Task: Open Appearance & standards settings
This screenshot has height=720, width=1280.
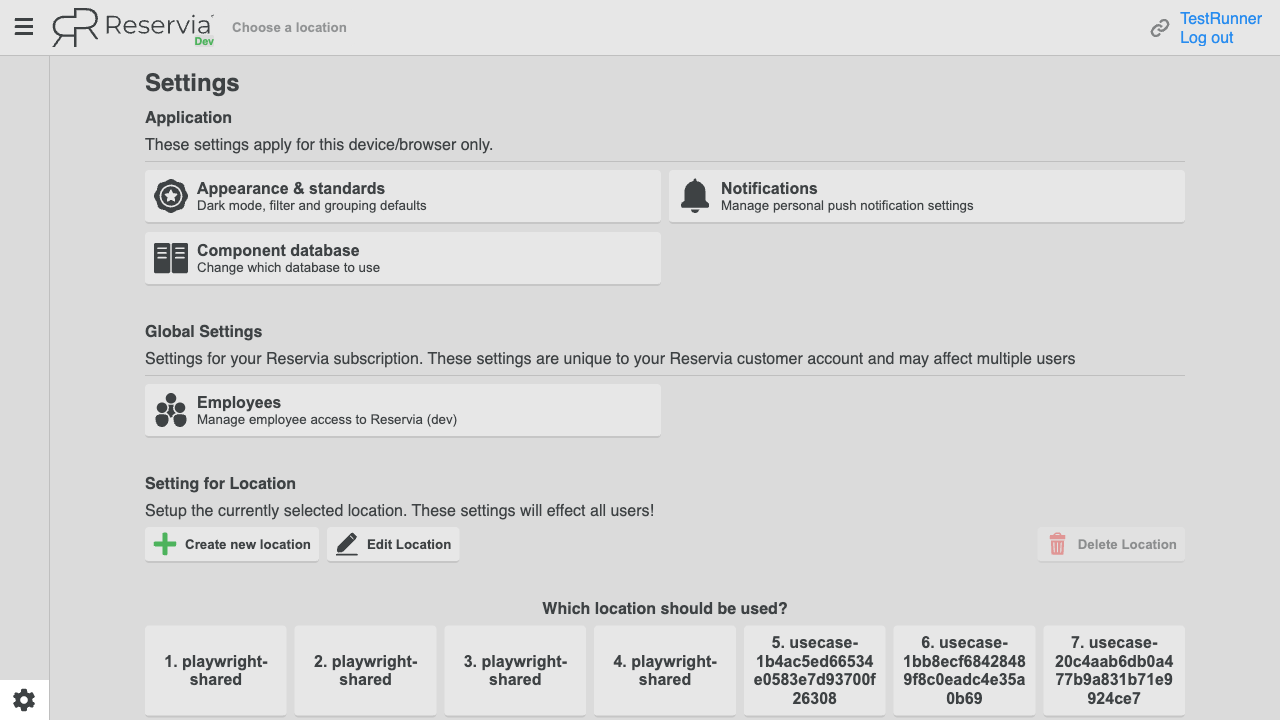Action: tap(403, 196)
